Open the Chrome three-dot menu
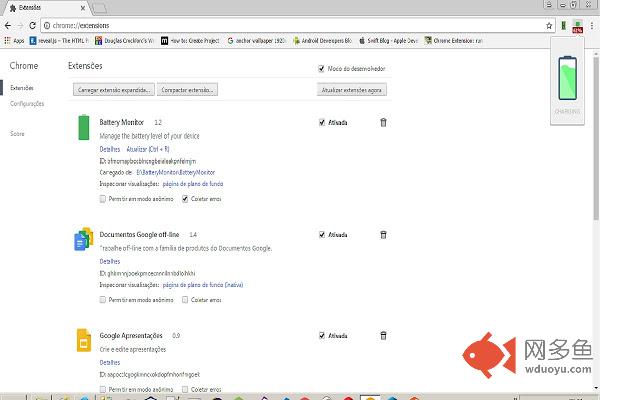 pyautogui.click(x=592, y=25)
